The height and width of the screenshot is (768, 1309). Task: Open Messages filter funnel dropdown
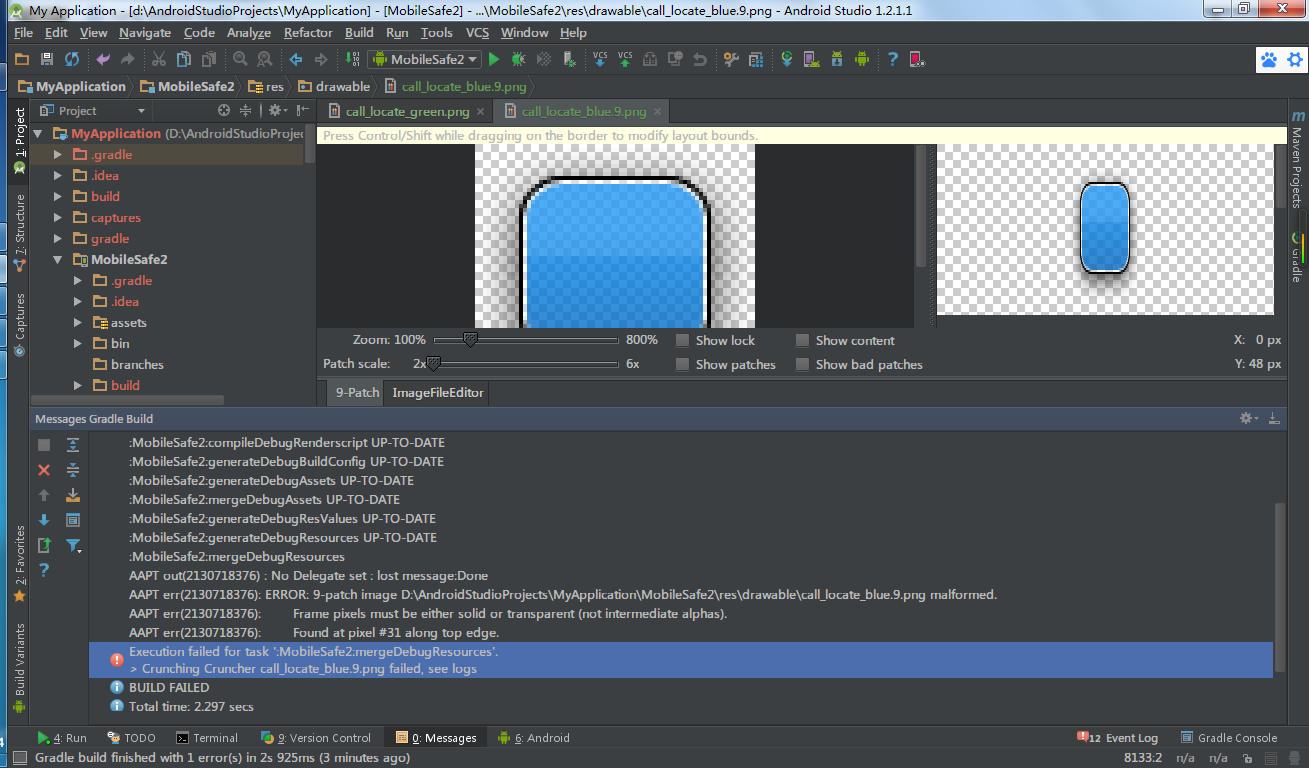pyautogui.click(x=73, y=545)
